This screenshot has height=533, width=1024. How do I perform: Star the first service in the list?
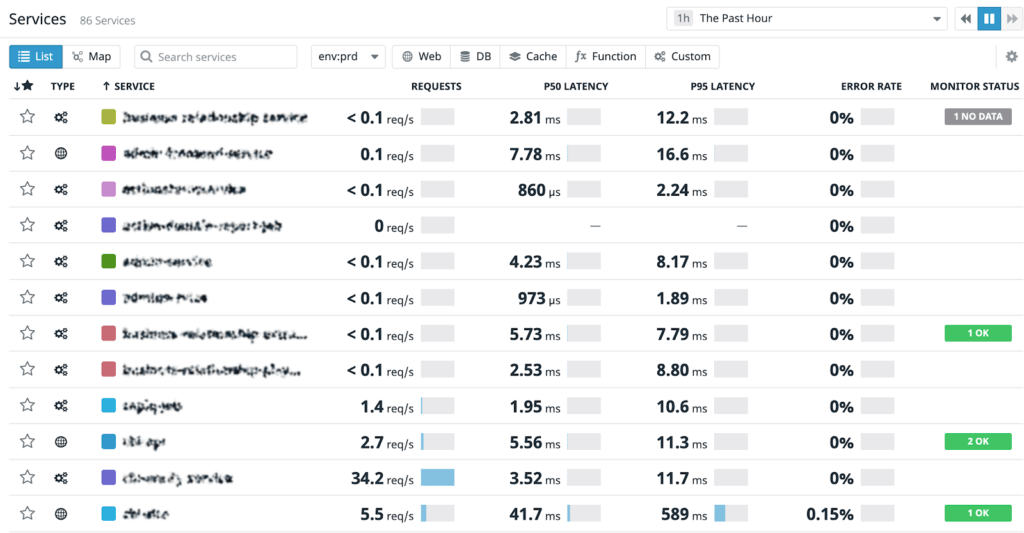[27, 118]
